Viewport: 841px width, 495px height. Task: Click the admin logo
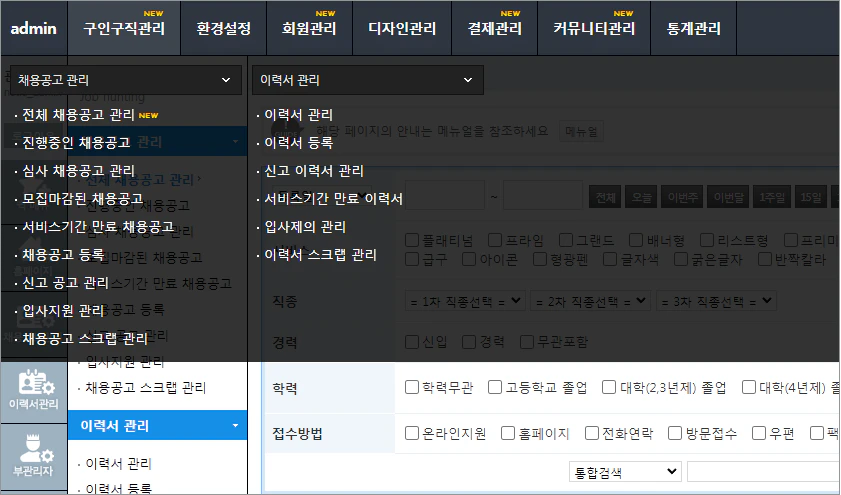(x=34, y=28)
